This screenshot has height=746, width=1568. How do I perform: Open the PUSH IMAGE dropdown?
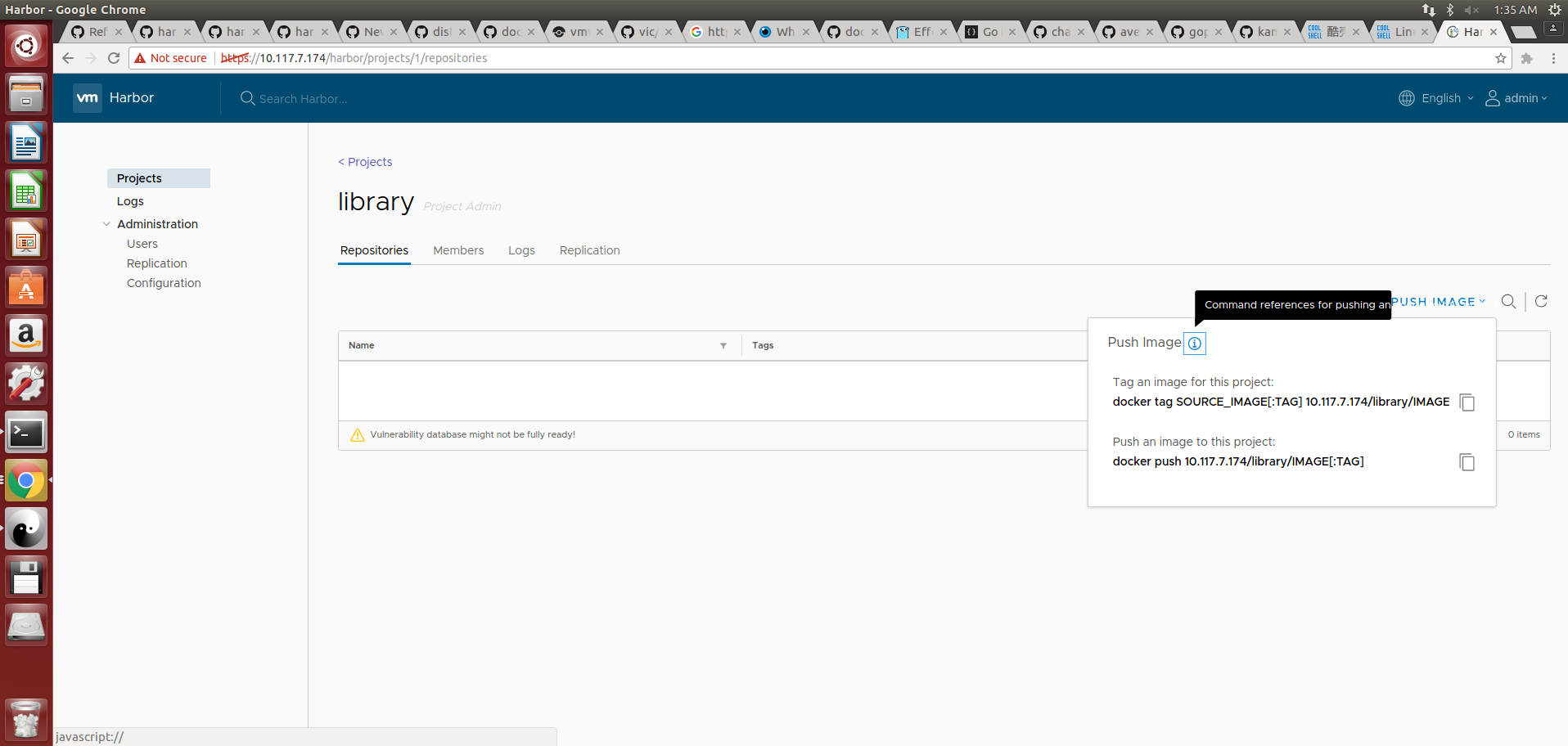pyautogui.click(x=1438, y=302)
